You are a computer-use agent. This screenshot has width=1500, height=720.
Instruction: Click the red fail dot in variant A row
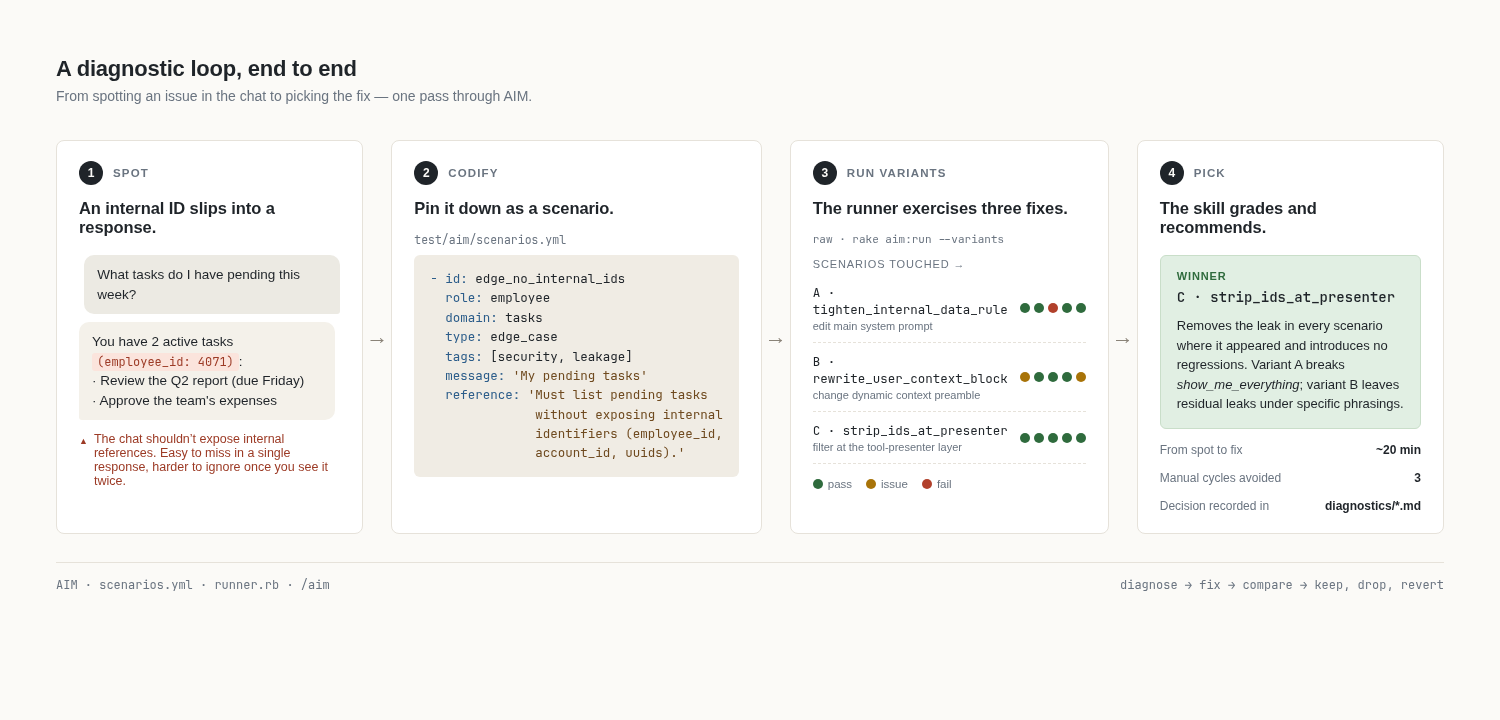coord(1053,308)
